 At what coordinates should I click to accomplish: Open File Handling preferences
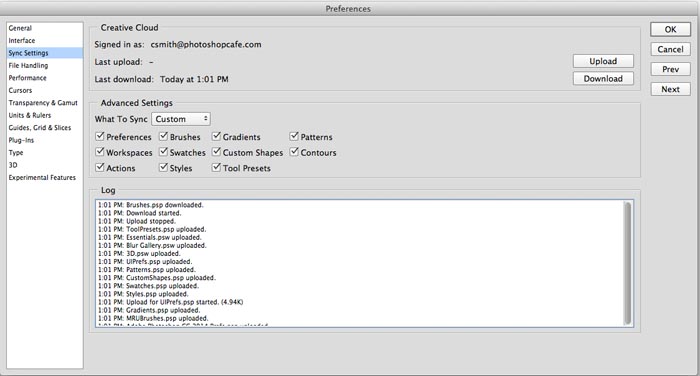45,66
